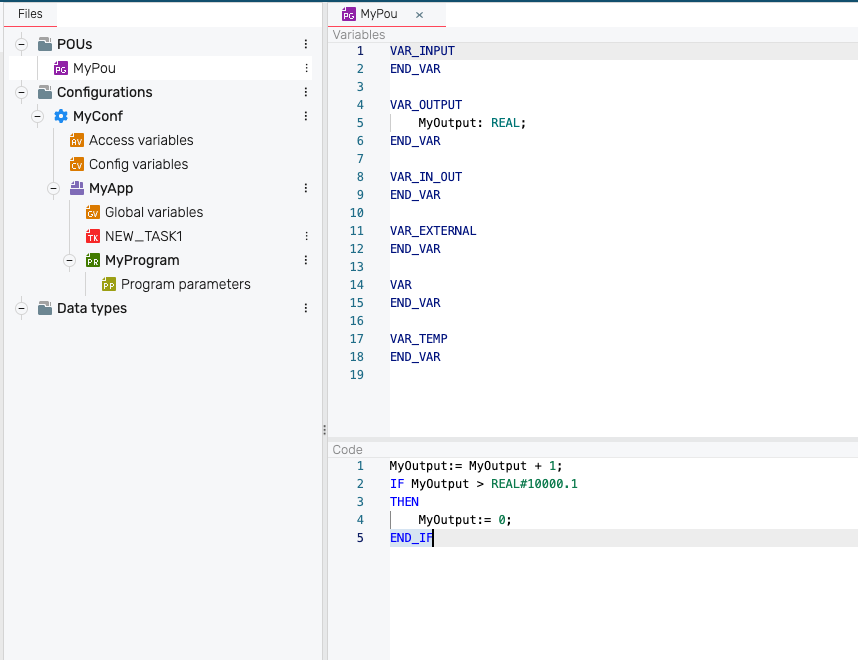Close the MyPou editor tab
The image size is (858, 660).
pyautogui.click(x=420, y=15)
